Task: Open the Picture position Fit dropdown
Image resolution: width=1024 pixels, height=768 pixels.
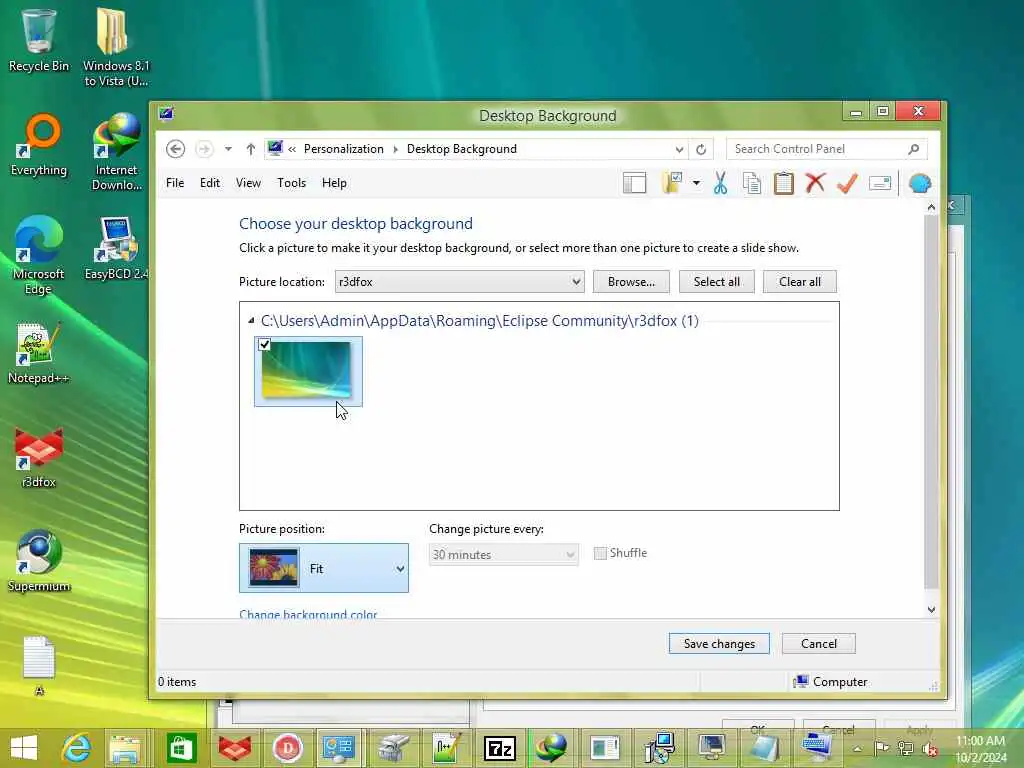Action: pos(324,568)
